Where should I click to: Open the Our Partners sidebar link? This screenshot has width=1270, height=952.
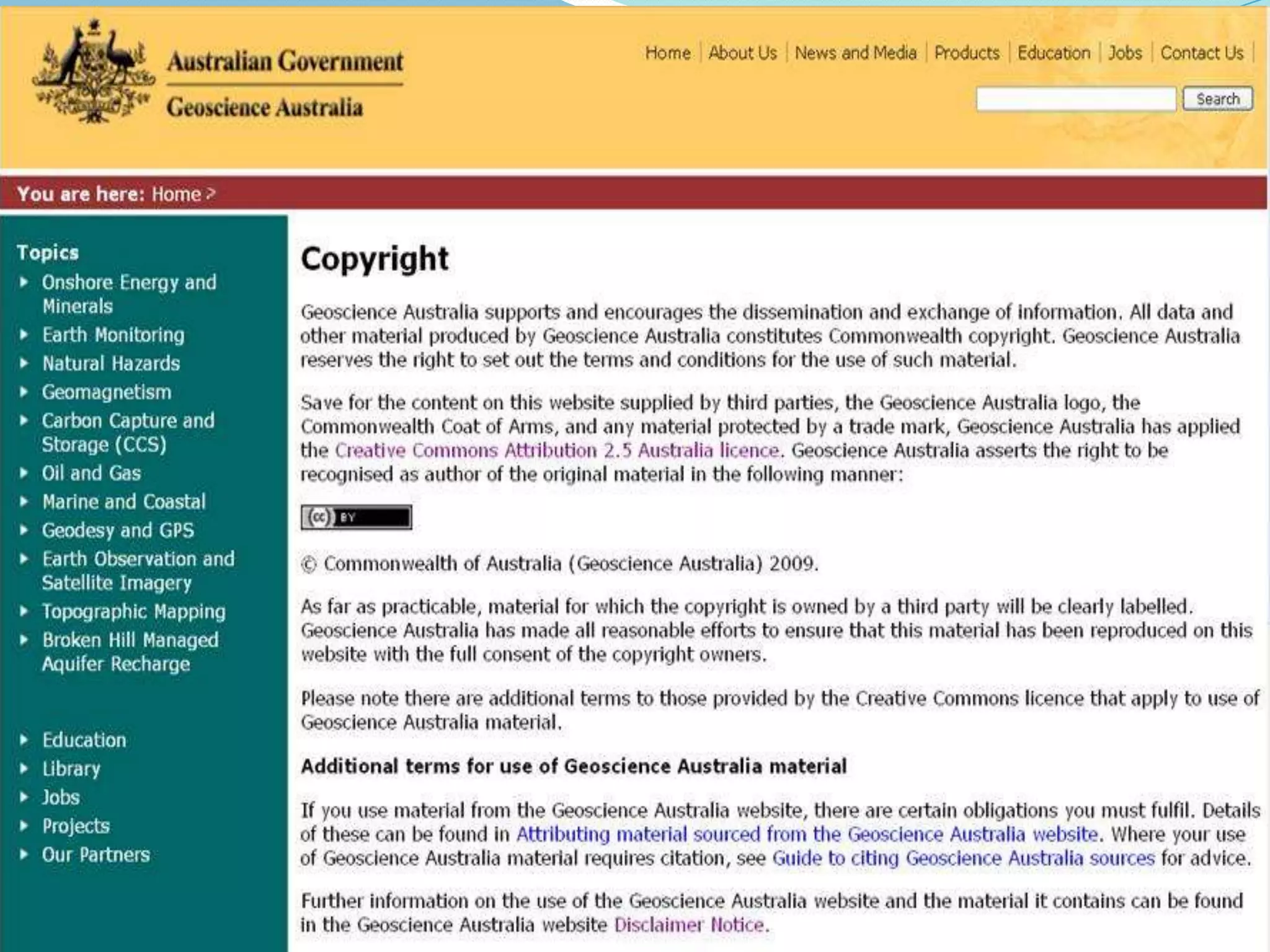click(95, 855)
